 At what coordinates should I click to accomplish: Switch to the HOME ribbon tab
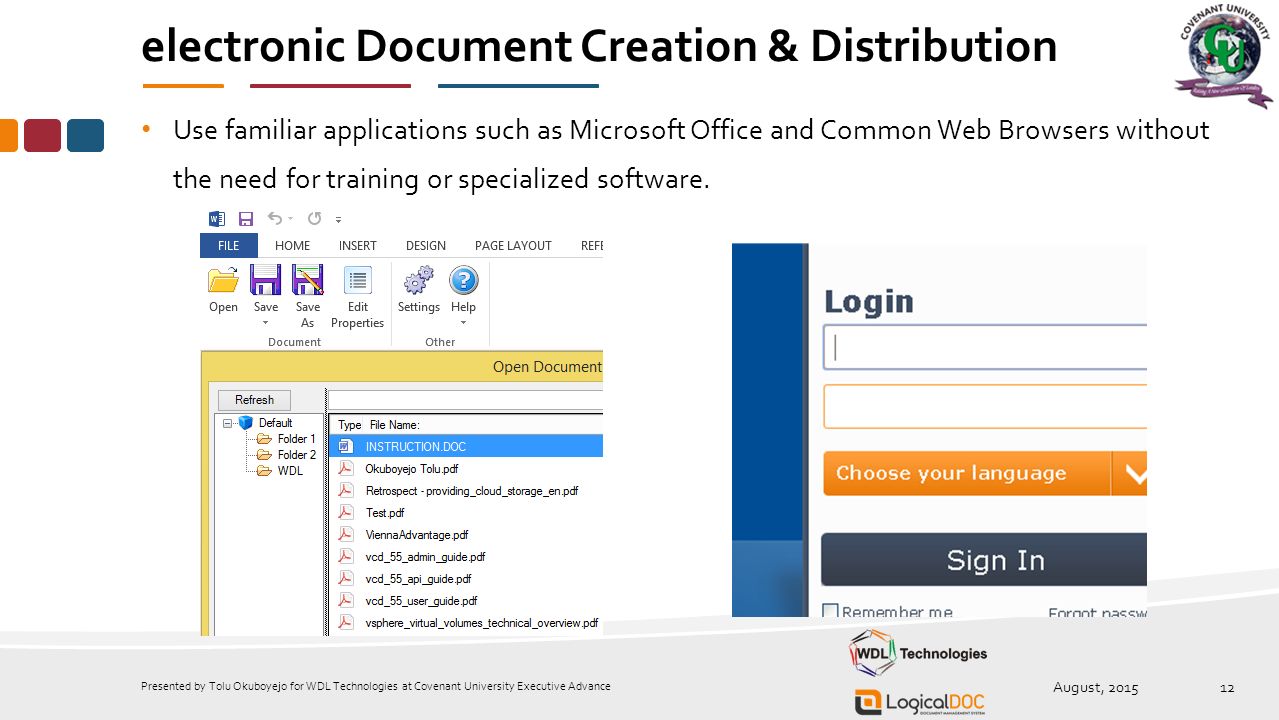coord(293,246)
